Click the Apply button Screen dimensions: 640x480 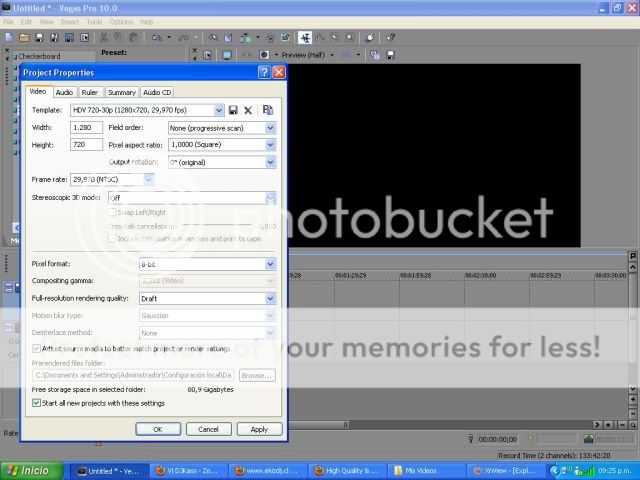(259, 429)
